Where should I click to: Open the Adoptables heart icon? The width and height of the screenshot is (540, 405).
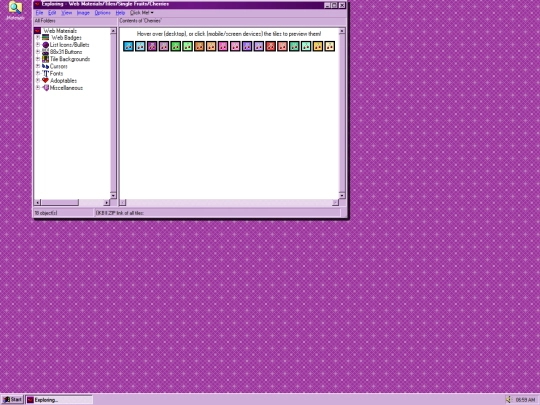click(45, 81)
